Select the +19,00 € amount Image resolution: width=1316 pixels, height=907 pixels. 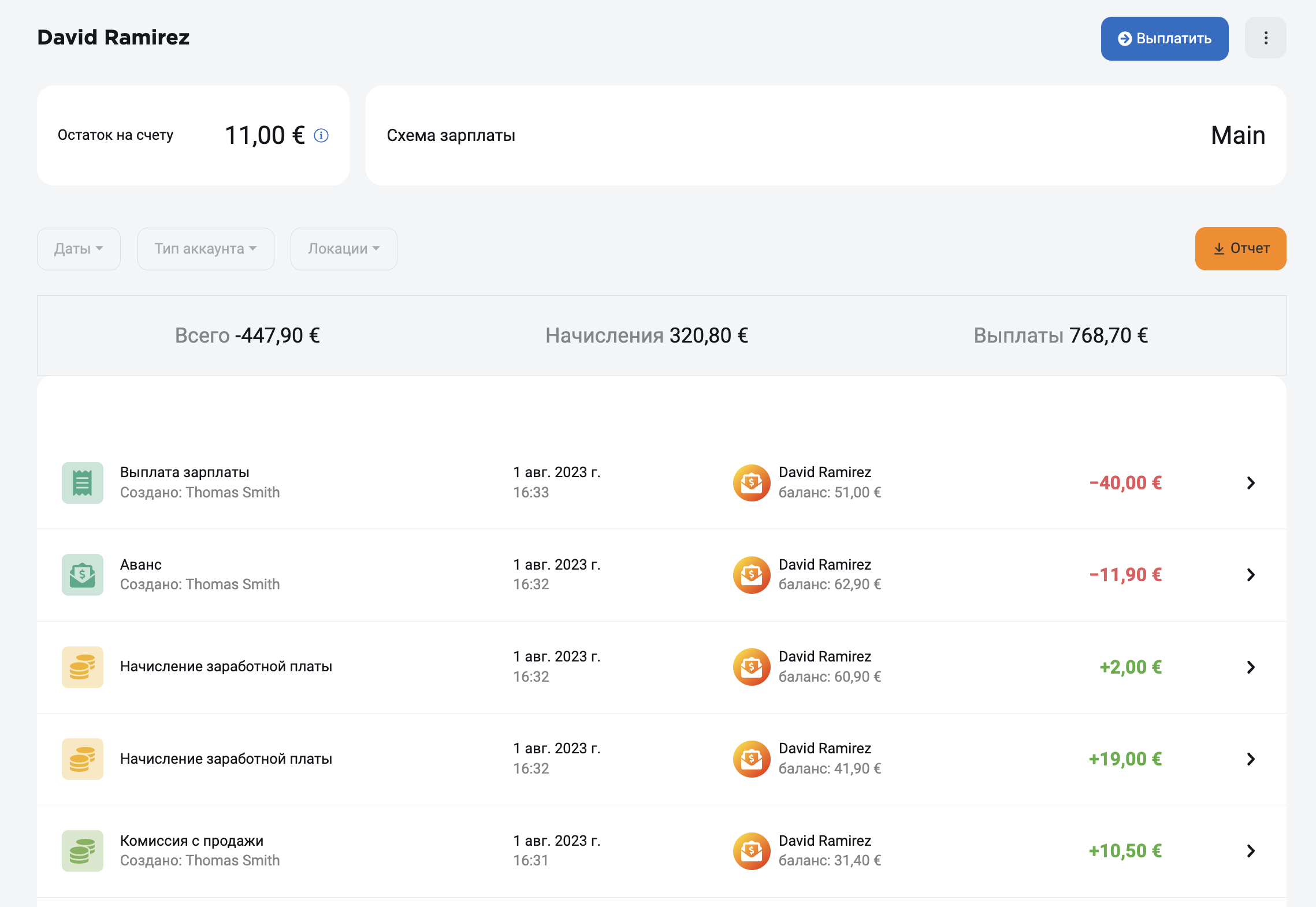pyautogui.click(x=1125, y=759)
